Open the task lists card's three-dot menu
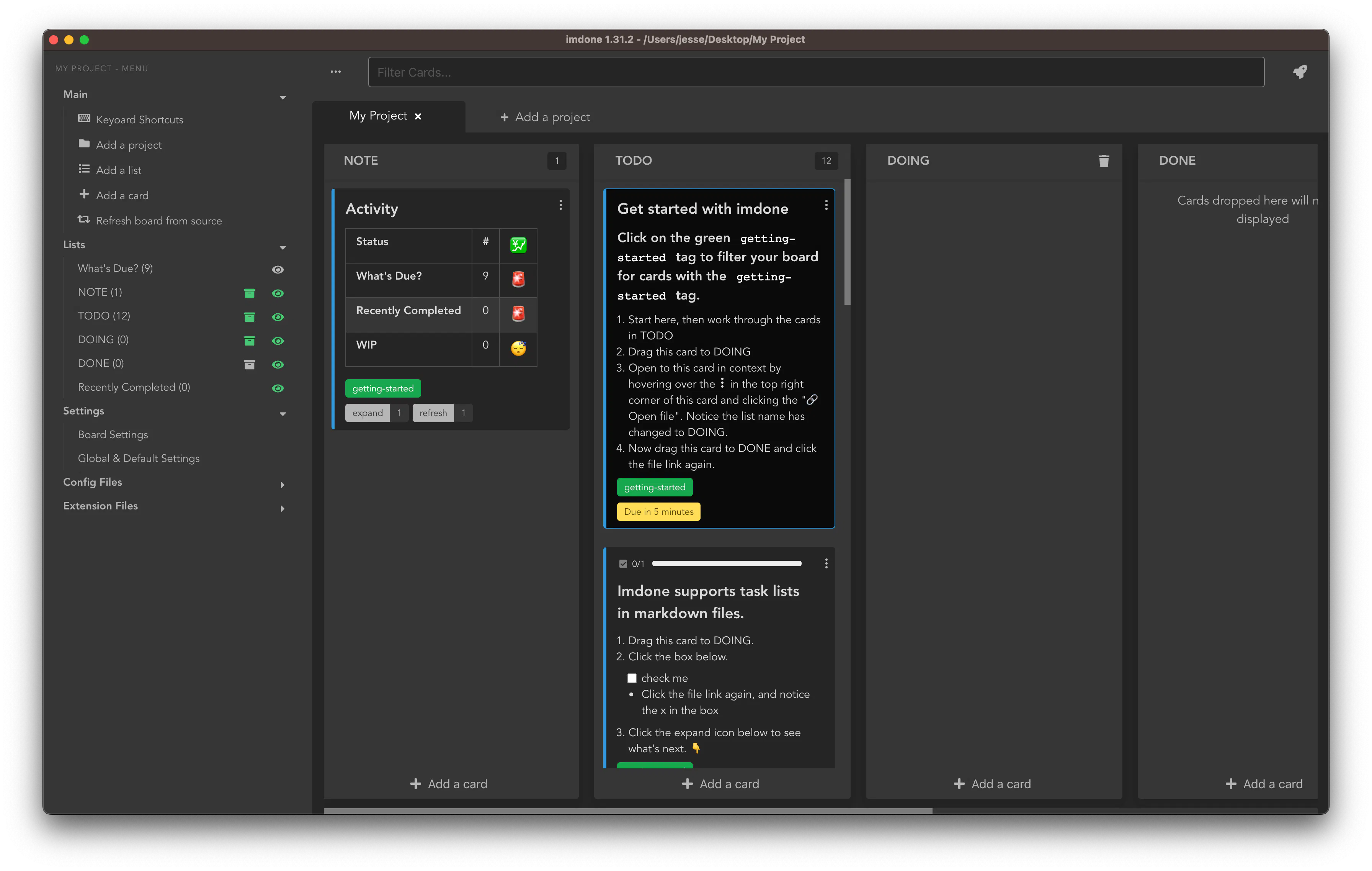 (x=826, y=564)
